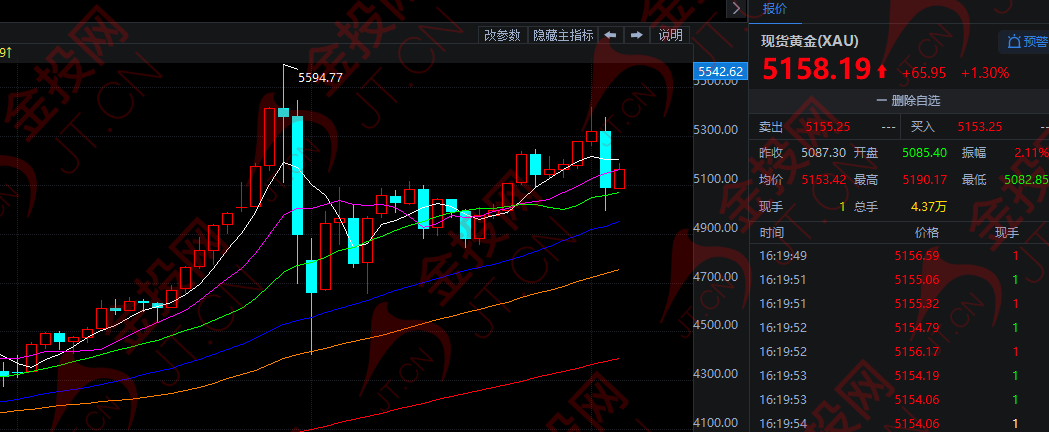
Task: Click the 现货黄金(XAU) title
Action: pyautogui.click(x=809, y=41)
